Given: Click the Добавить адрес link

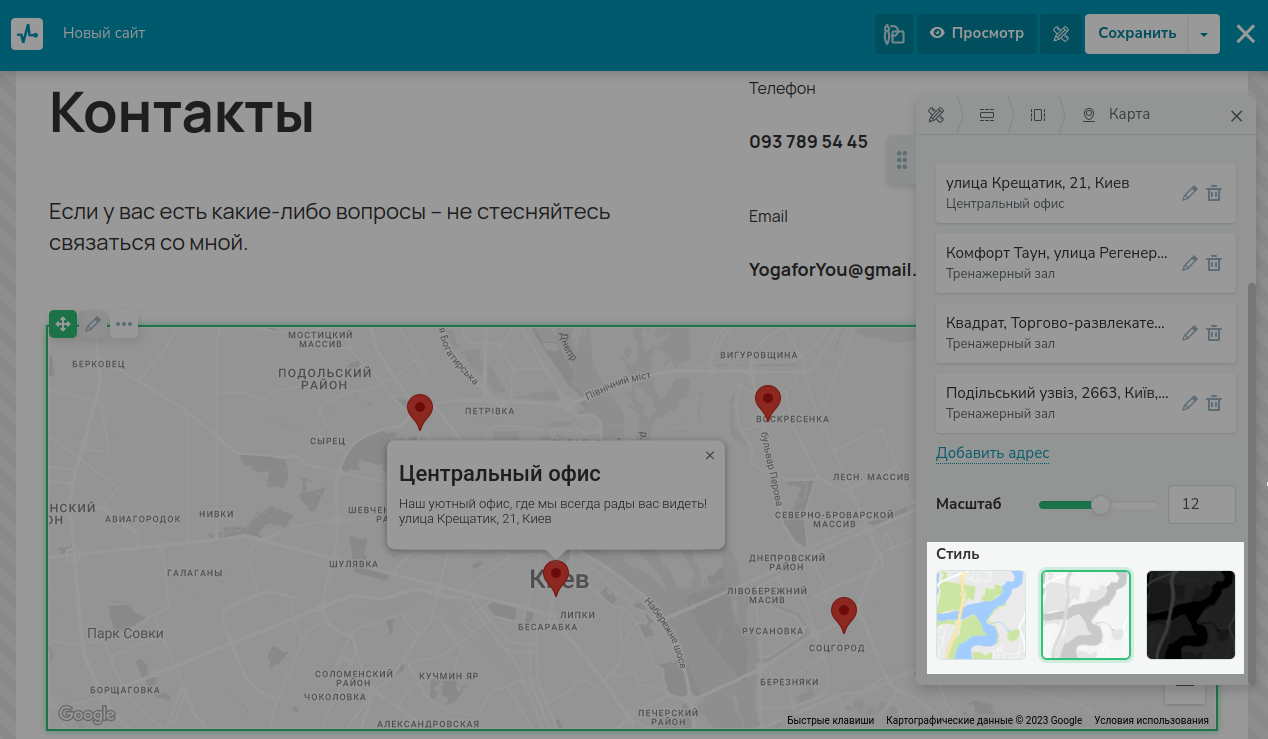Looking at the screenshot, I should click(x=992, y=453).
